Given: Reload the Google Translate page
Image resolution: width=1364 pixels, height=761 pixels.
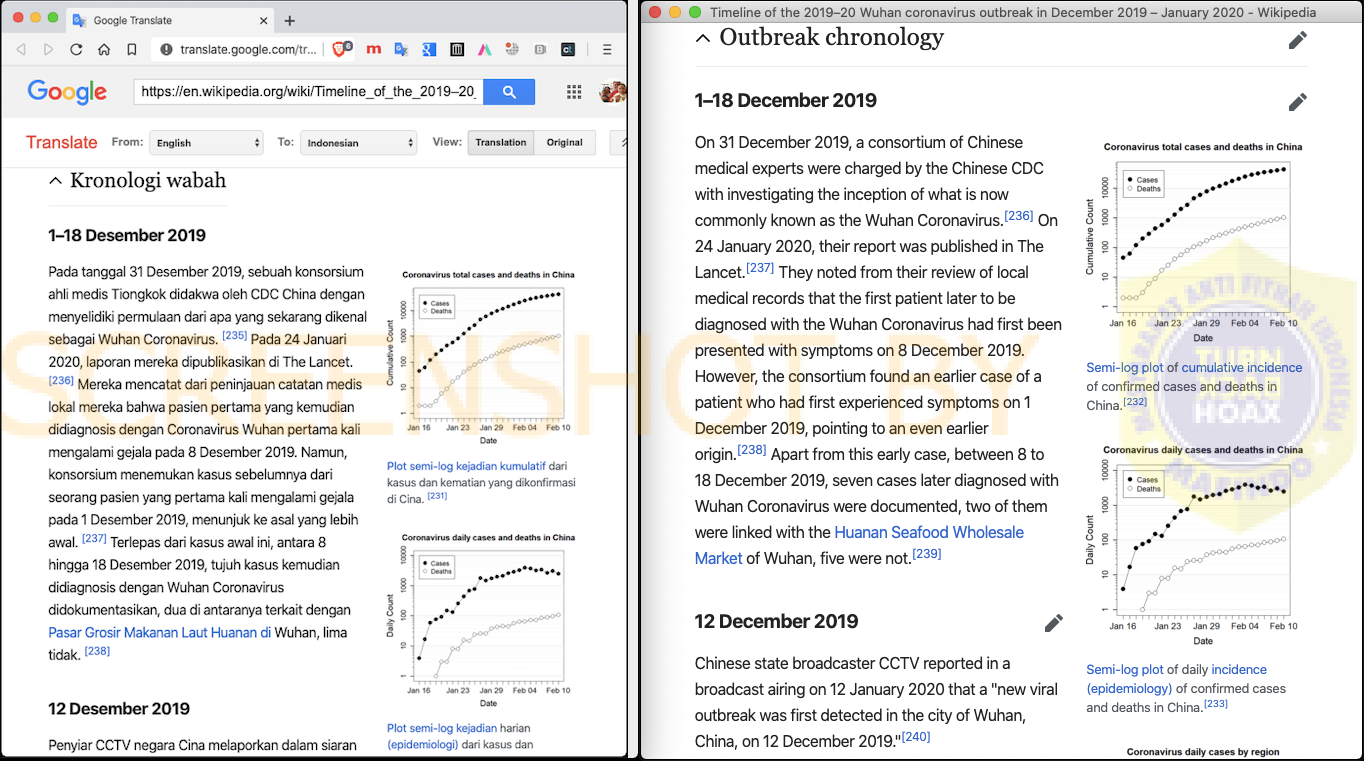Looking at the screenshot, I should [x=76, y=49].
